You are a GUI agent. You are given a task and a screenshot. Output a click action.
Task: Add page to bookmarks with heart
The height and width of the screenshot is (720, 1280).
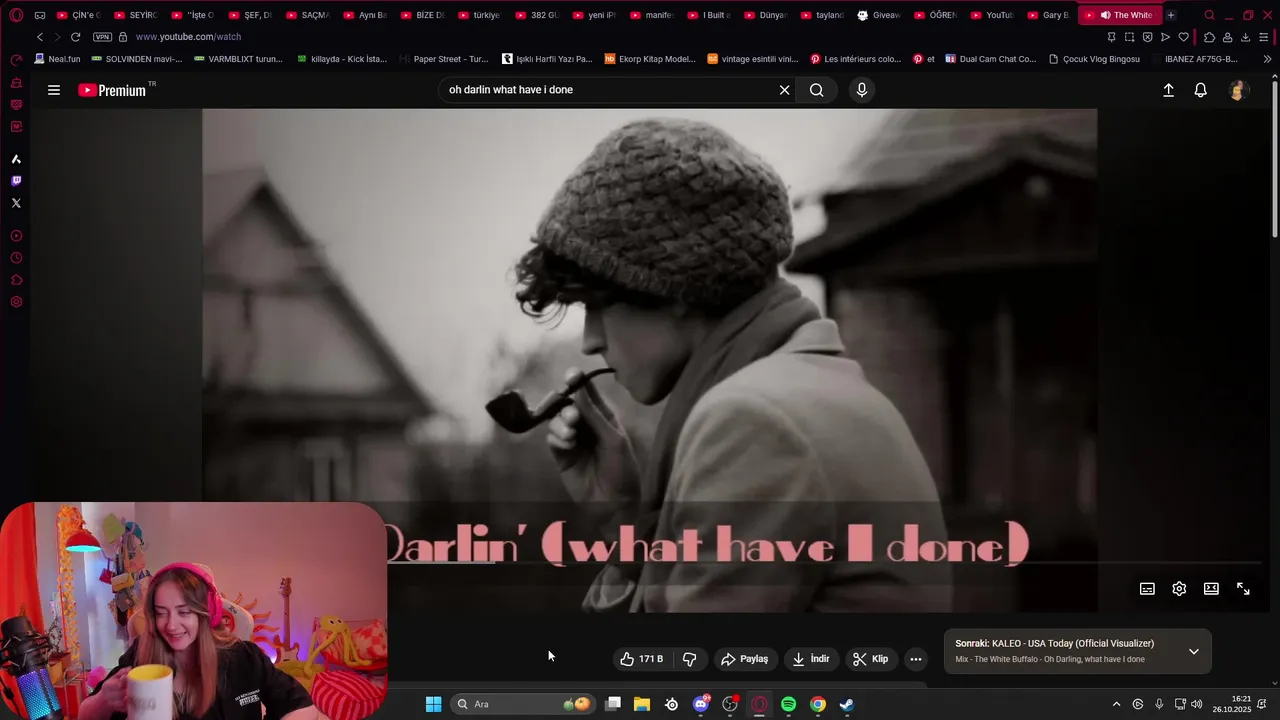[1183, 37]
